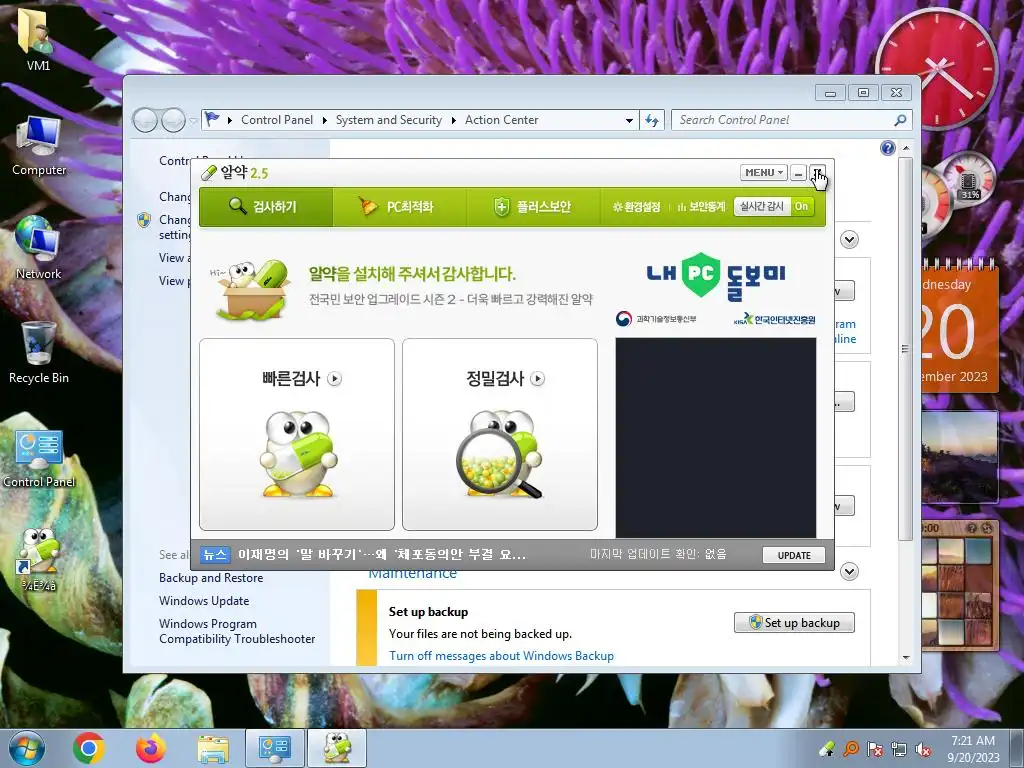Viewport: 1024px width, 768px height.
Task: Open the MENU dropdown in ALYac
Action: [x=763, y=172]
